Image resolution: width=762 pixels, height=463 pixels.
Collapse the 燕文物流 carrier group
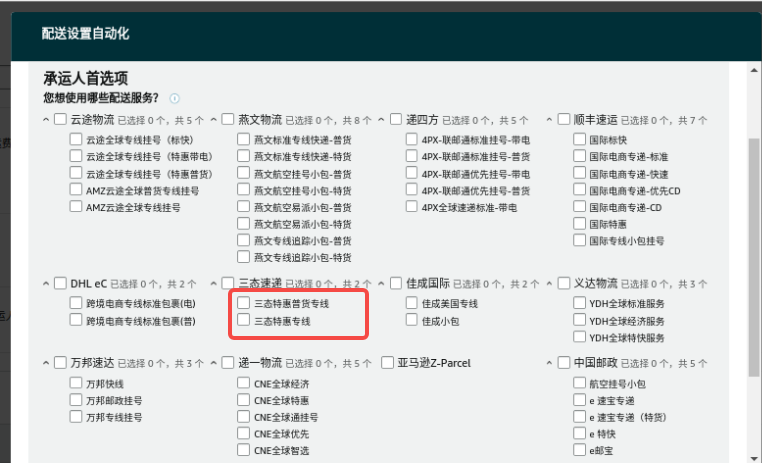pos(214,120)
